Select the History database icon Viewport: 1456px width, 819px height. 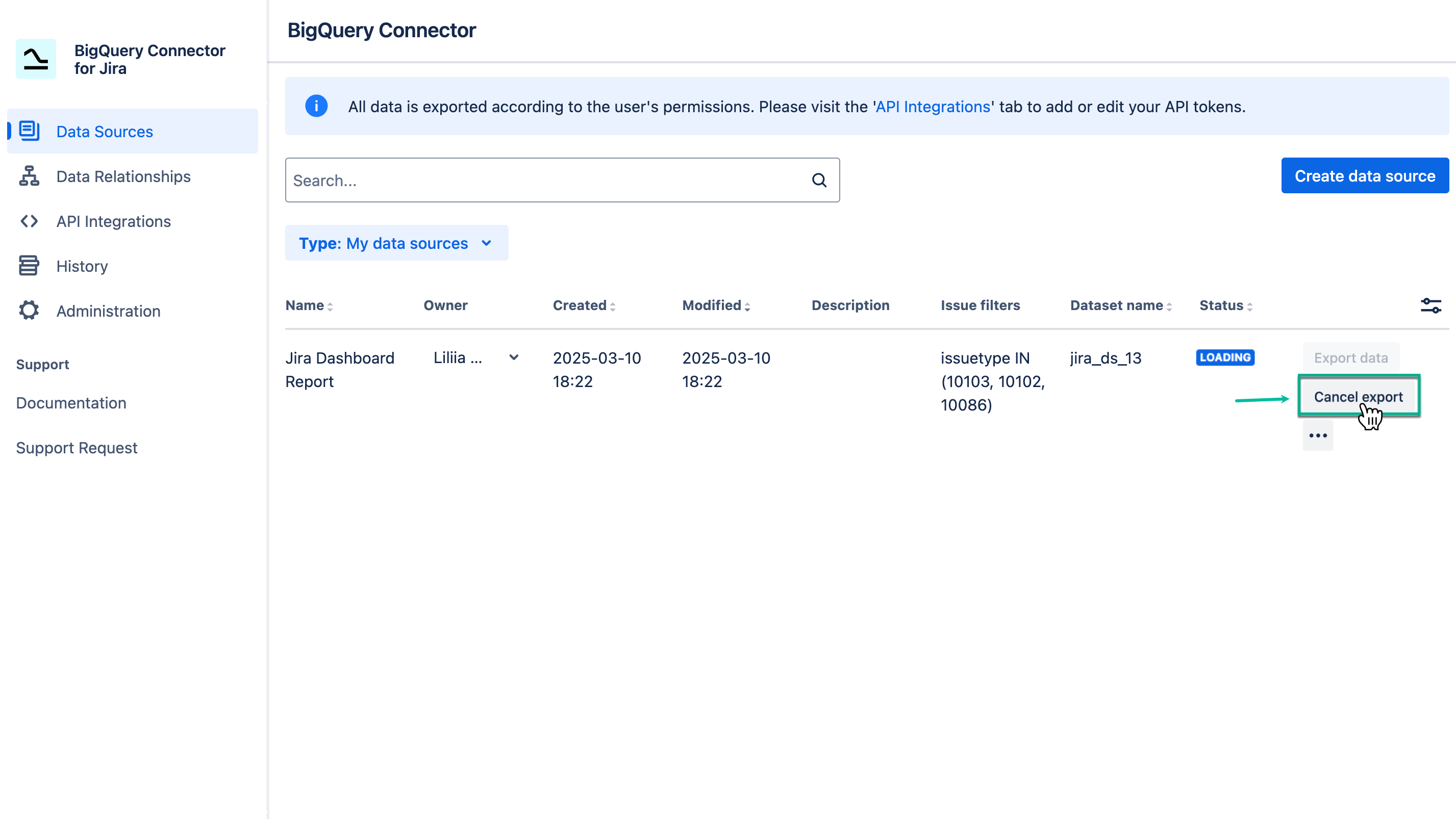(x=29, y=266)
